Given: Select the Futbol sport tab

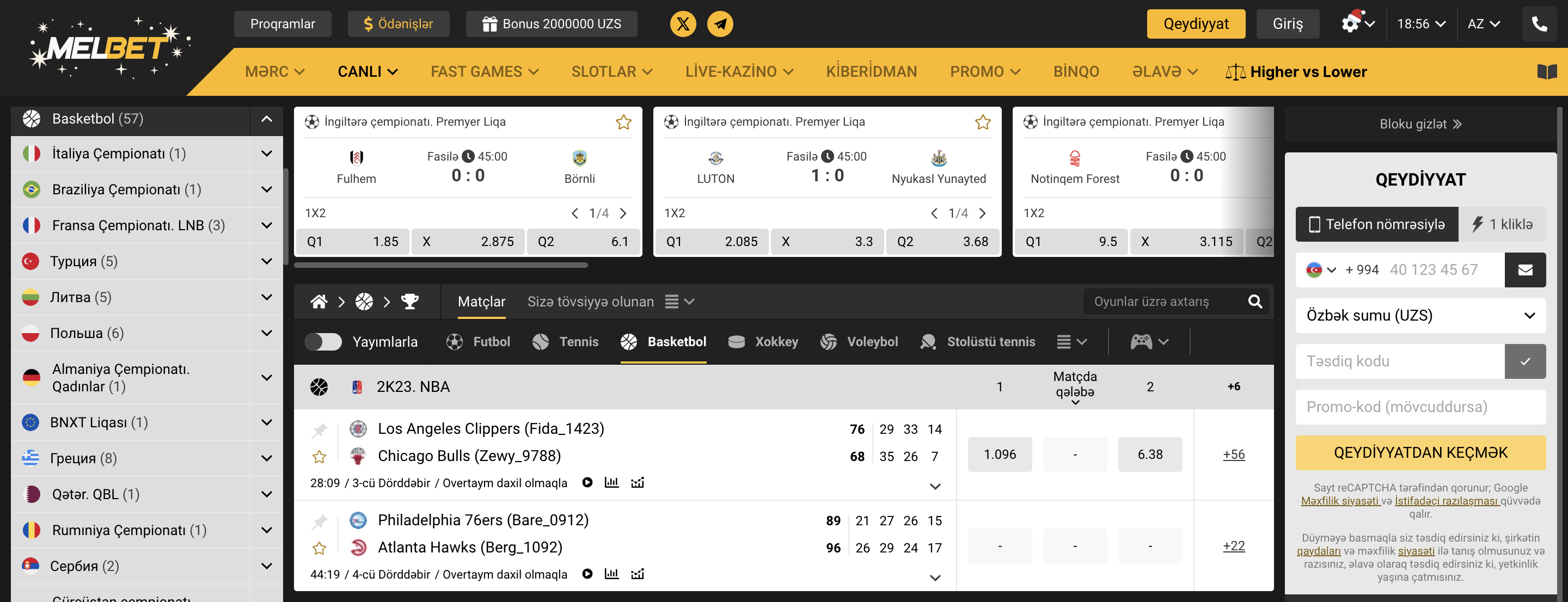Looking at the screenshot, I should [x=478, y=341].
